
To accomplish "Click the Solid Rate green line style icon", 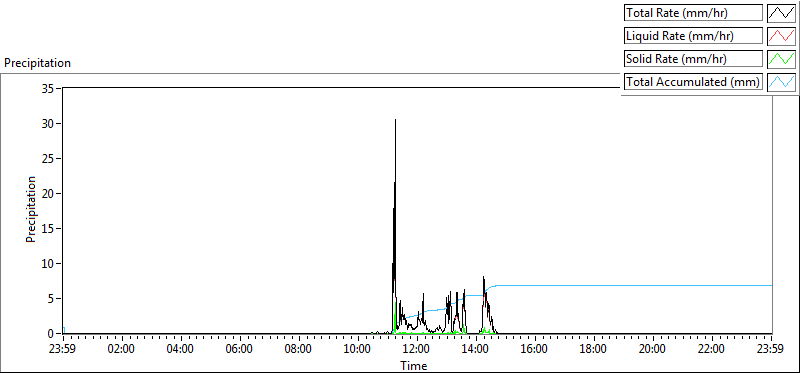I will [x=781, y=59].
